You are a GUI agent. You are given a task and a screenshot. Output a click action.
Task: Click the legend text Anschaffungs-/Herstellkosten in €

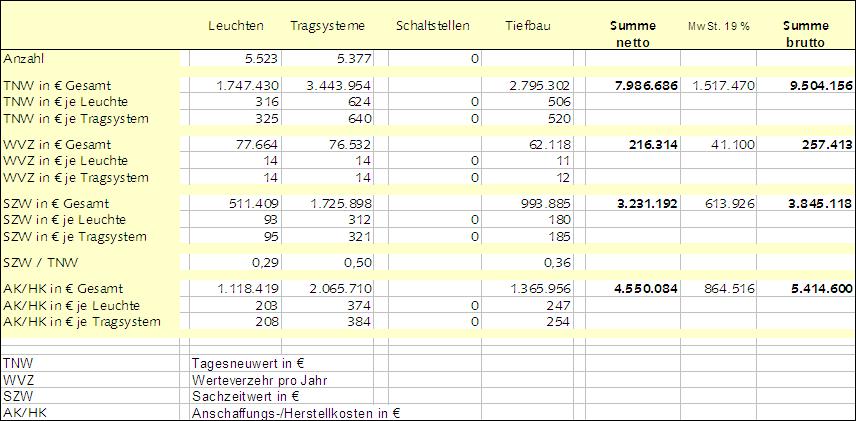pos(296,413)
